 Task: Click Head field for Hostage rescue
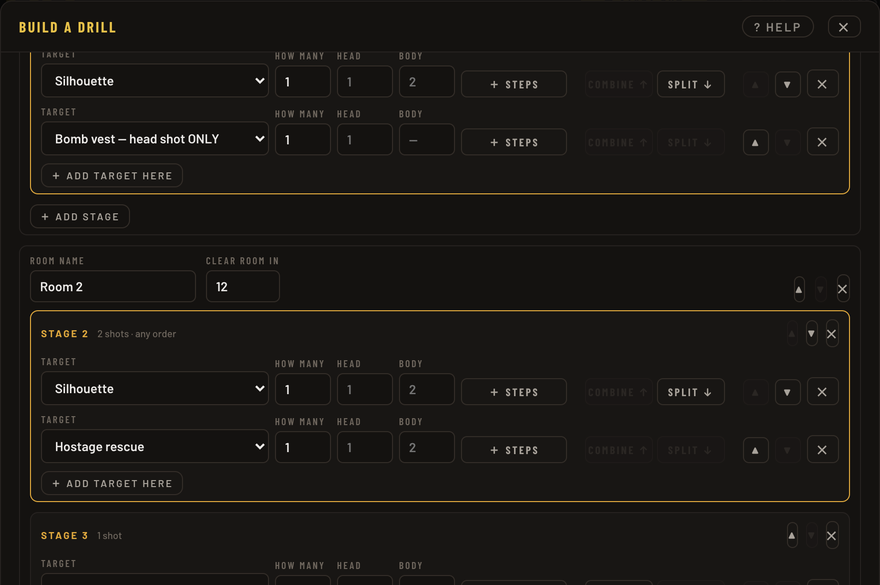(365, 447)
